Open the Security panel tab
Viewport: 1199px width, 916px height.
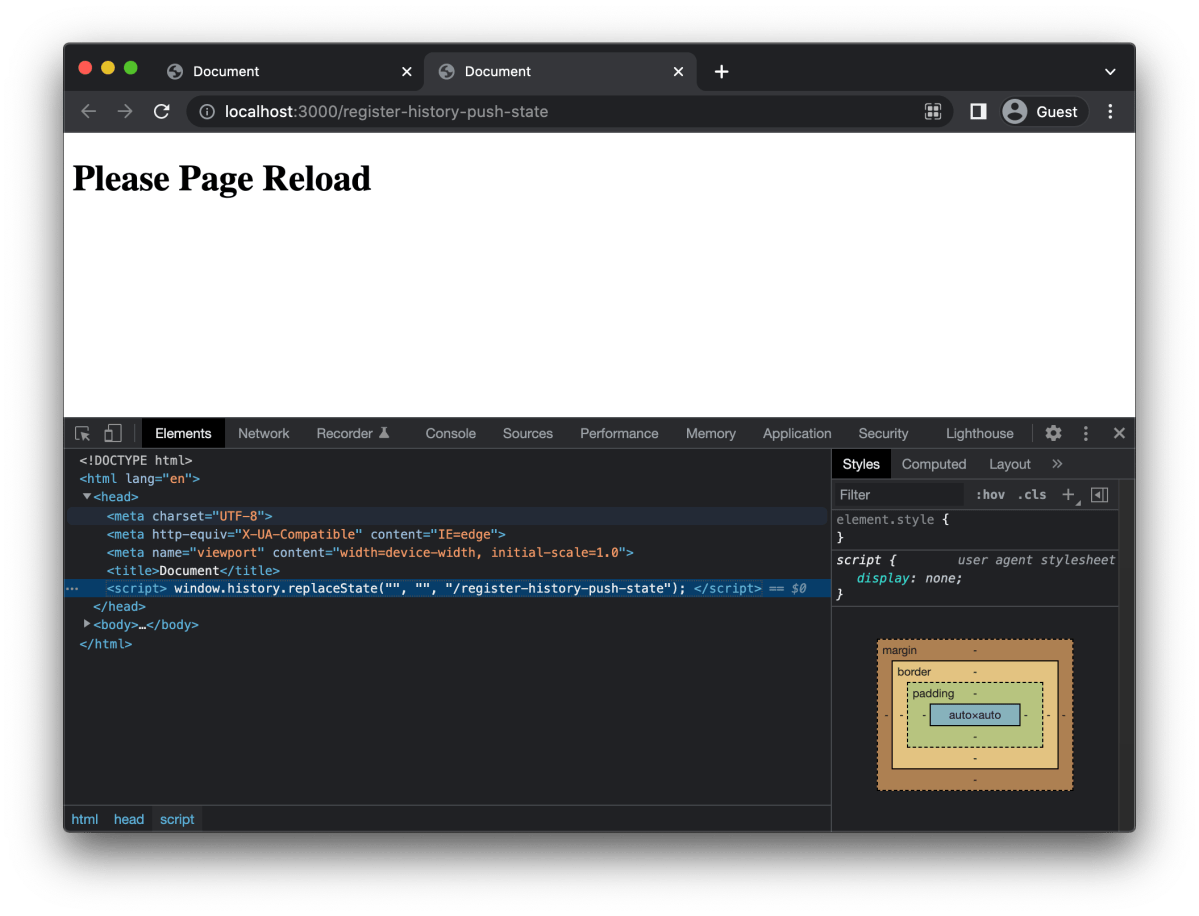coord(883,434)
